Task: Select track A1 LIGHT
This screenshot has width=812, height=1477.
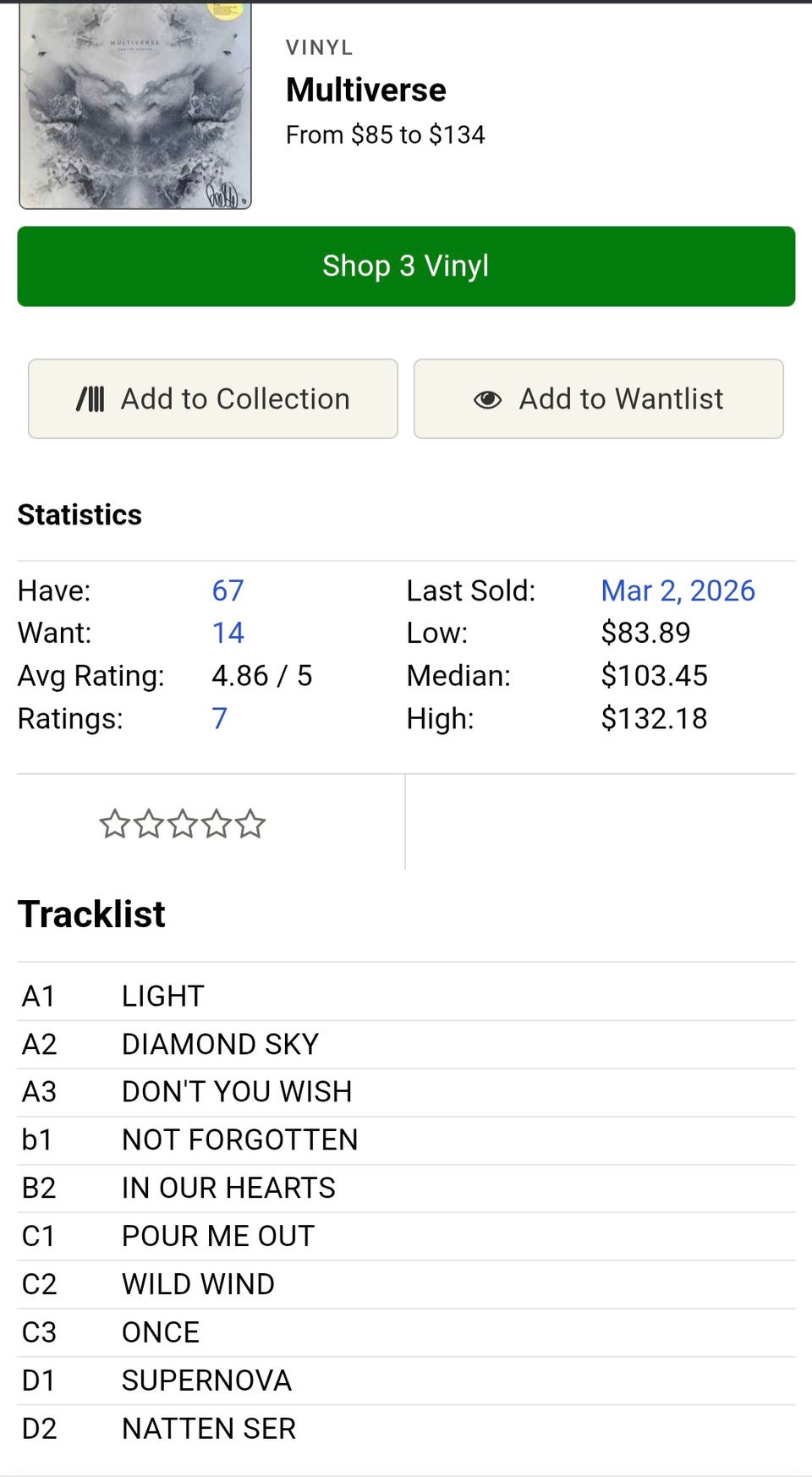Action: click(163, 996)
